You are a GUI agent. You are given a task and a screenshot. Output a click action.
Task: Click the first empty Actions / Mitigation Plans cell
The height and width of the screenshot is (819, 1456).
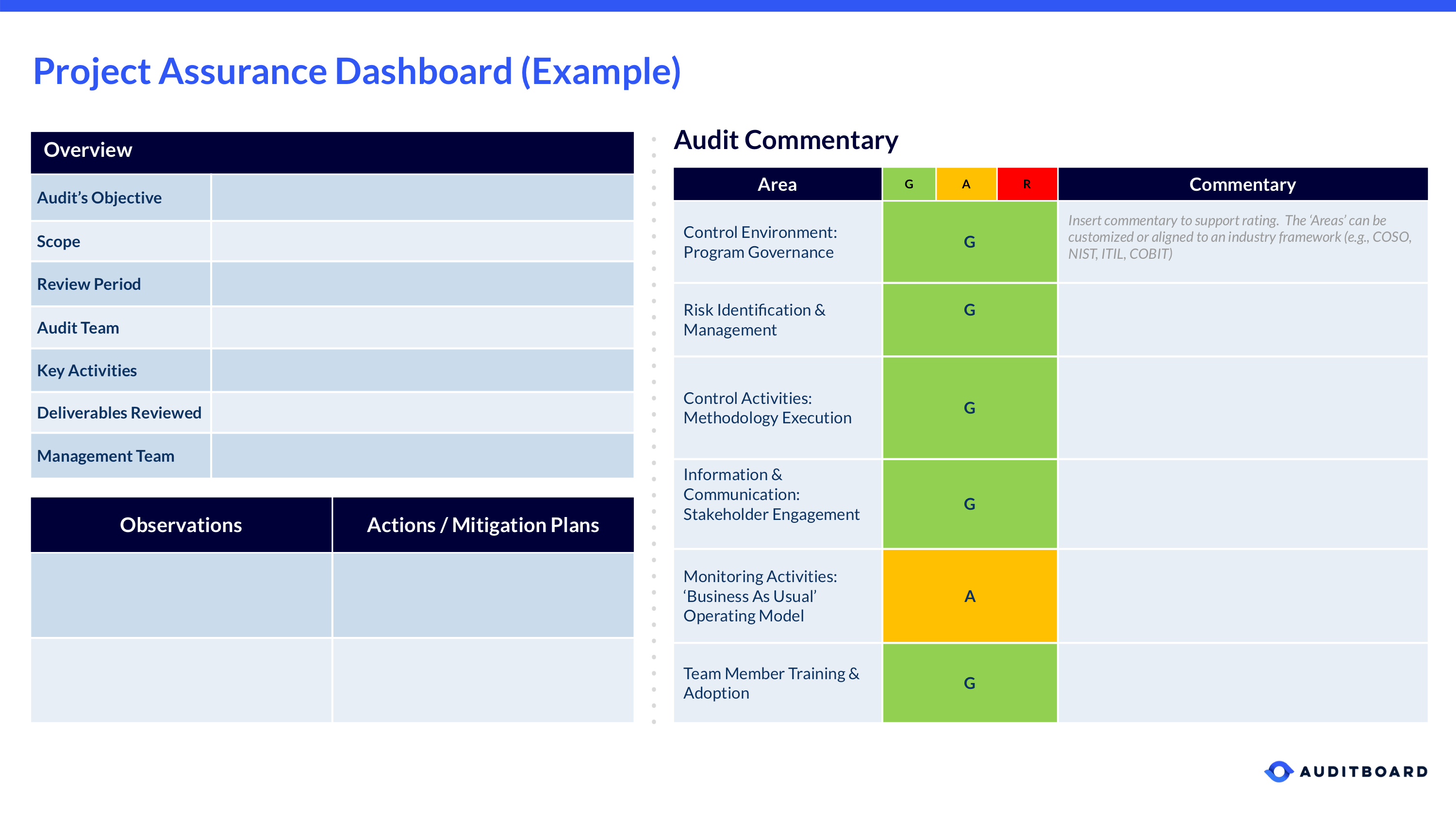click(x=483, y=595)
